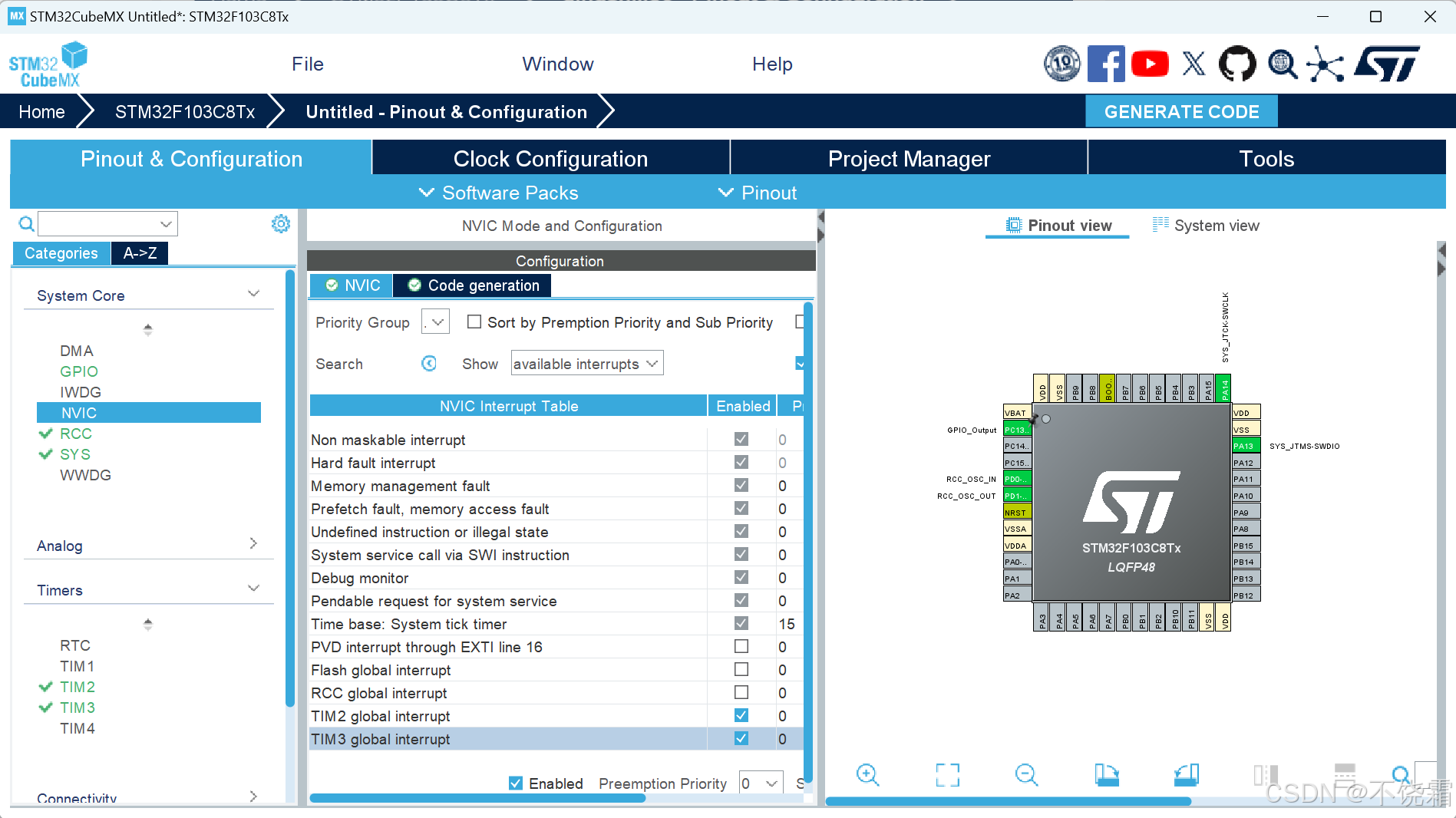Click the pin search magnifier below the chip
The height and width of the screenshot is (818, 1456).
[1401, 775]
